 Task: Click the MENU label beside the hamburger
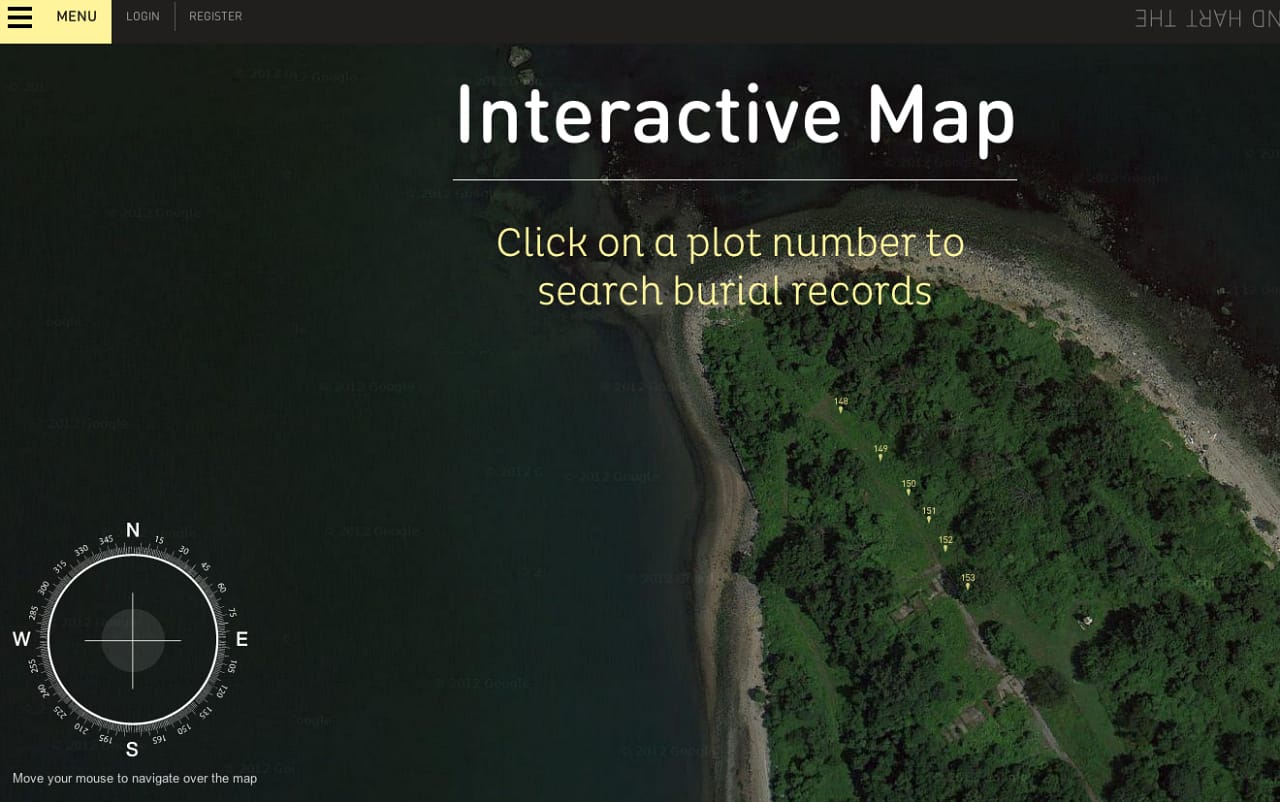tap(76, 16)
